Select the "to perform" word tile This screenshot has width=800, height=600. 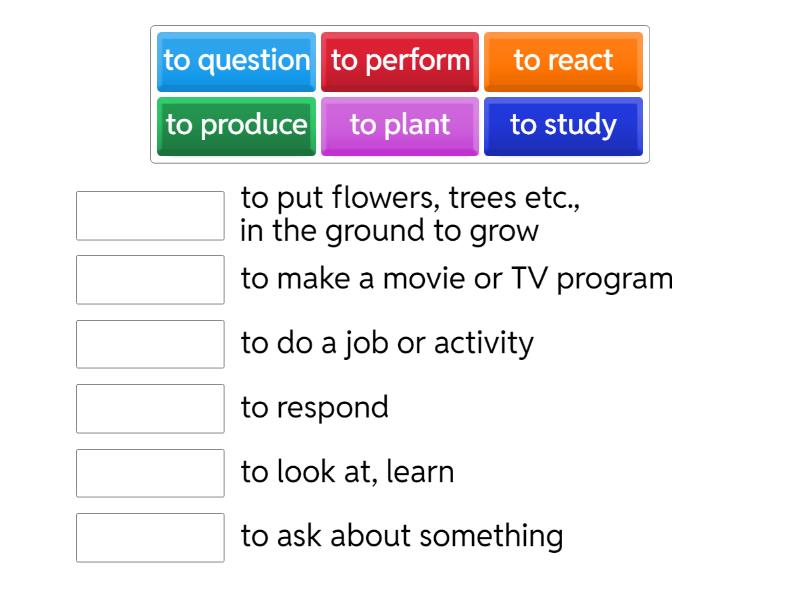(x=400, y=61)
